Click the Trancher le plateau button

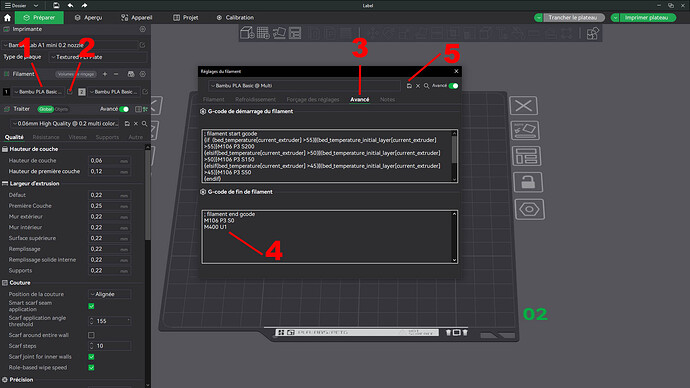[573, 18]
